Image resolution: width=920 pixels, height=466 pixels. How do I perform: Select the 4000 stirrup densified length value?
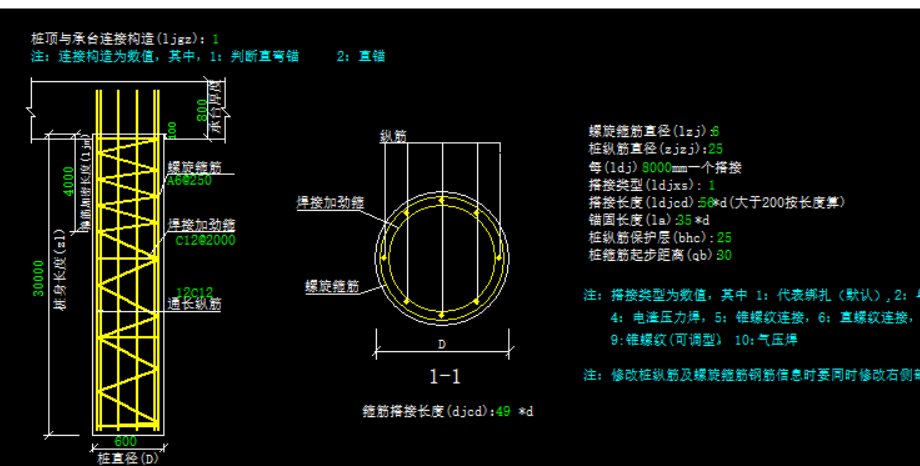pyautogui.click(x=69, y=181)
